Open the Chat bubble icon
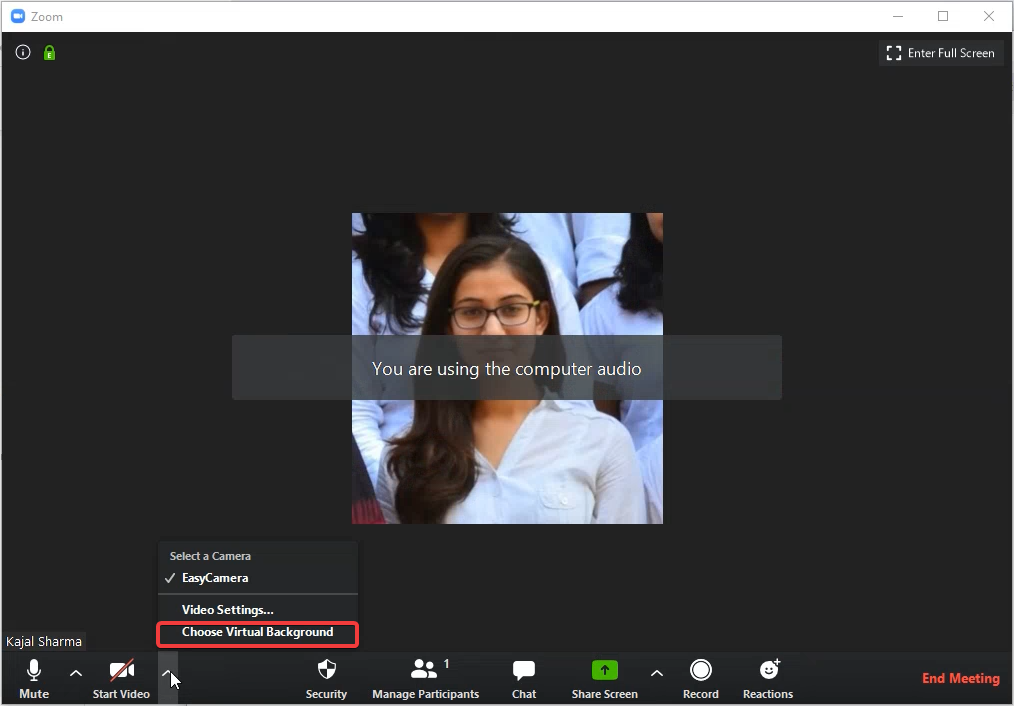This screenshot has width=1014, height=706. pos(524,671)
